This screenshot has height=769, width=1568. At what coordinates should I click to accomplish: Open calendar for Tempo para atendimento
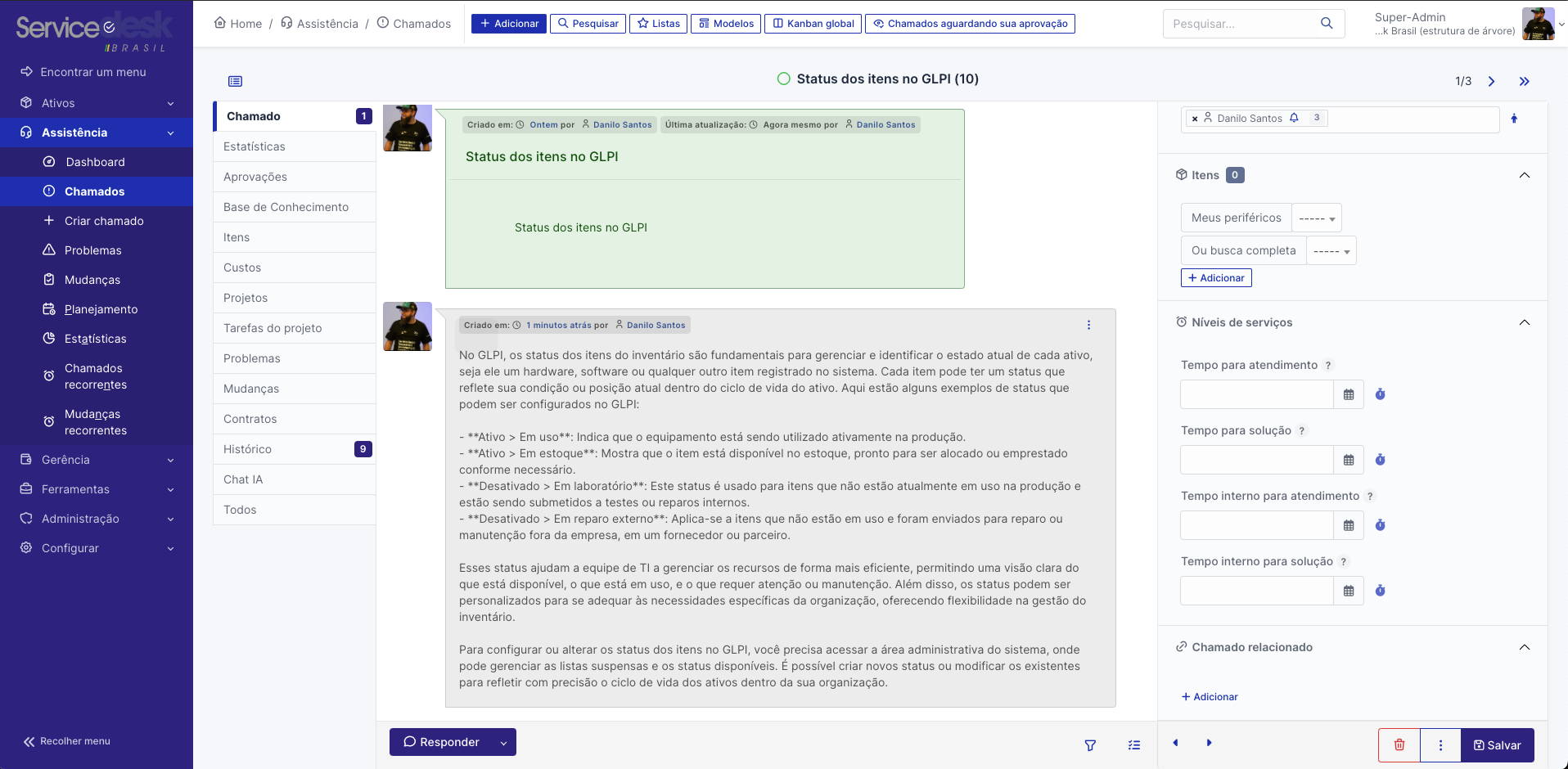click(x=1349, y=394)
